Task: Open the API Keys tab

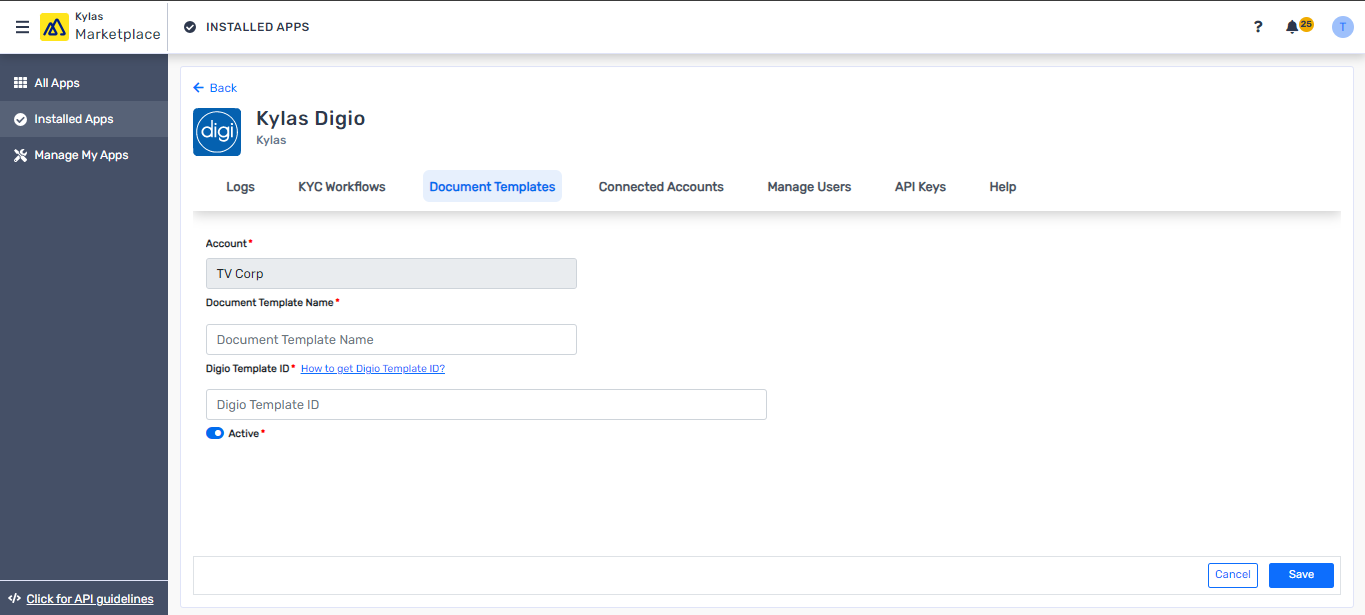Action: coord(919,186)
